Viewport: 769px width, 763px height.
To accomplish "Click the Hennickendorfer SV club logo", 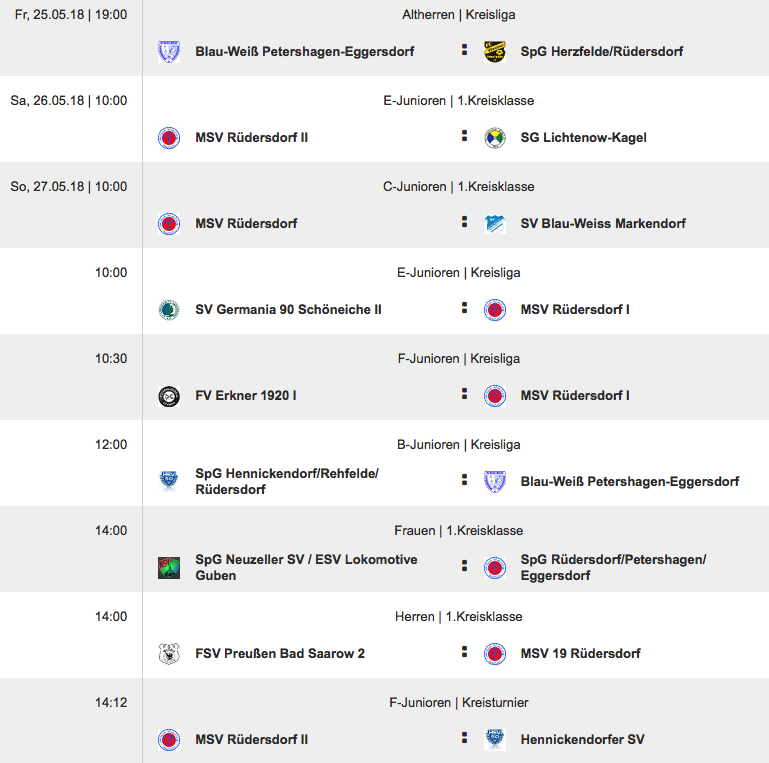I will tap(494, 740).
